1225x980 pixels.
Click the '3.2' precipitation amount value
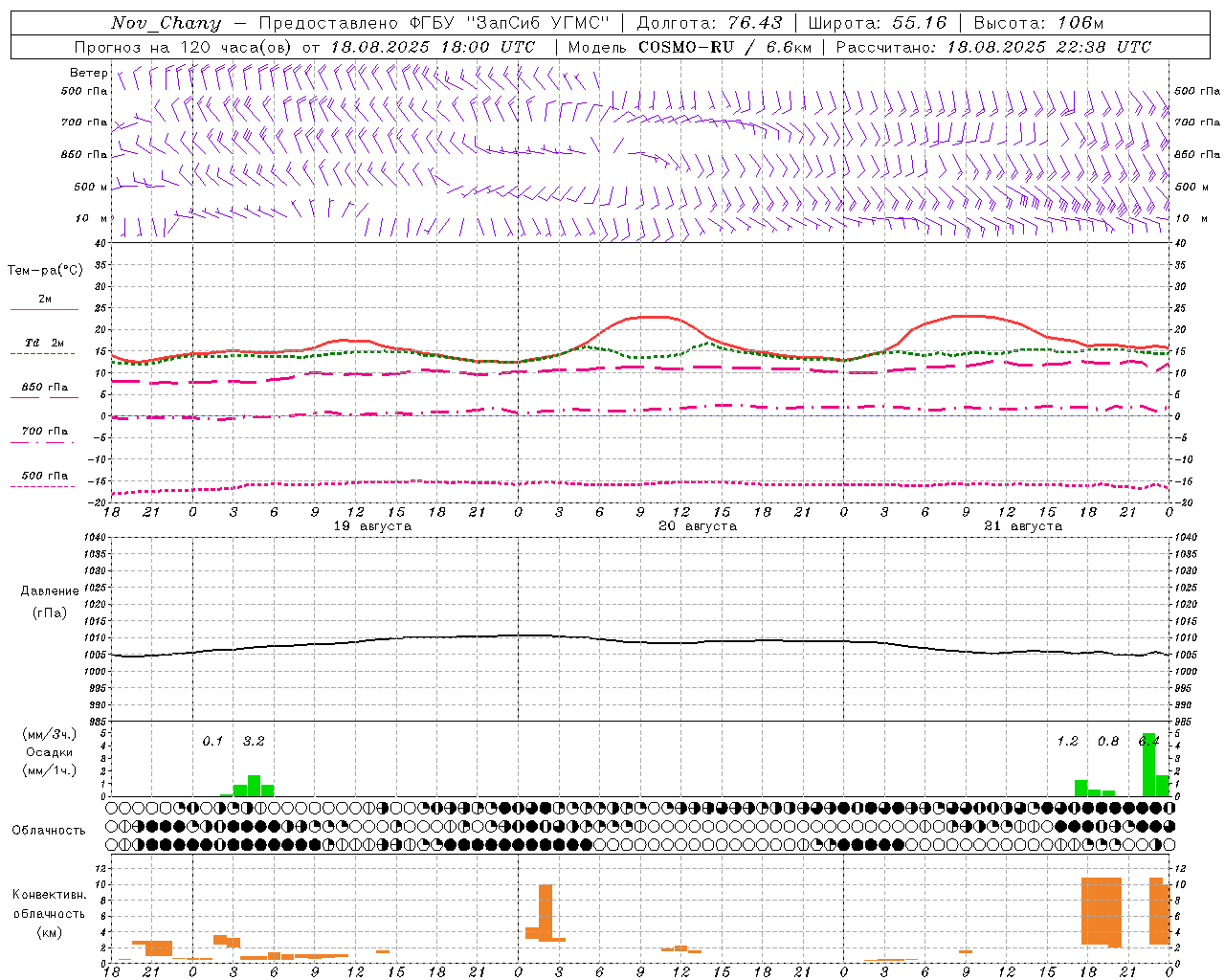[254, 741]
